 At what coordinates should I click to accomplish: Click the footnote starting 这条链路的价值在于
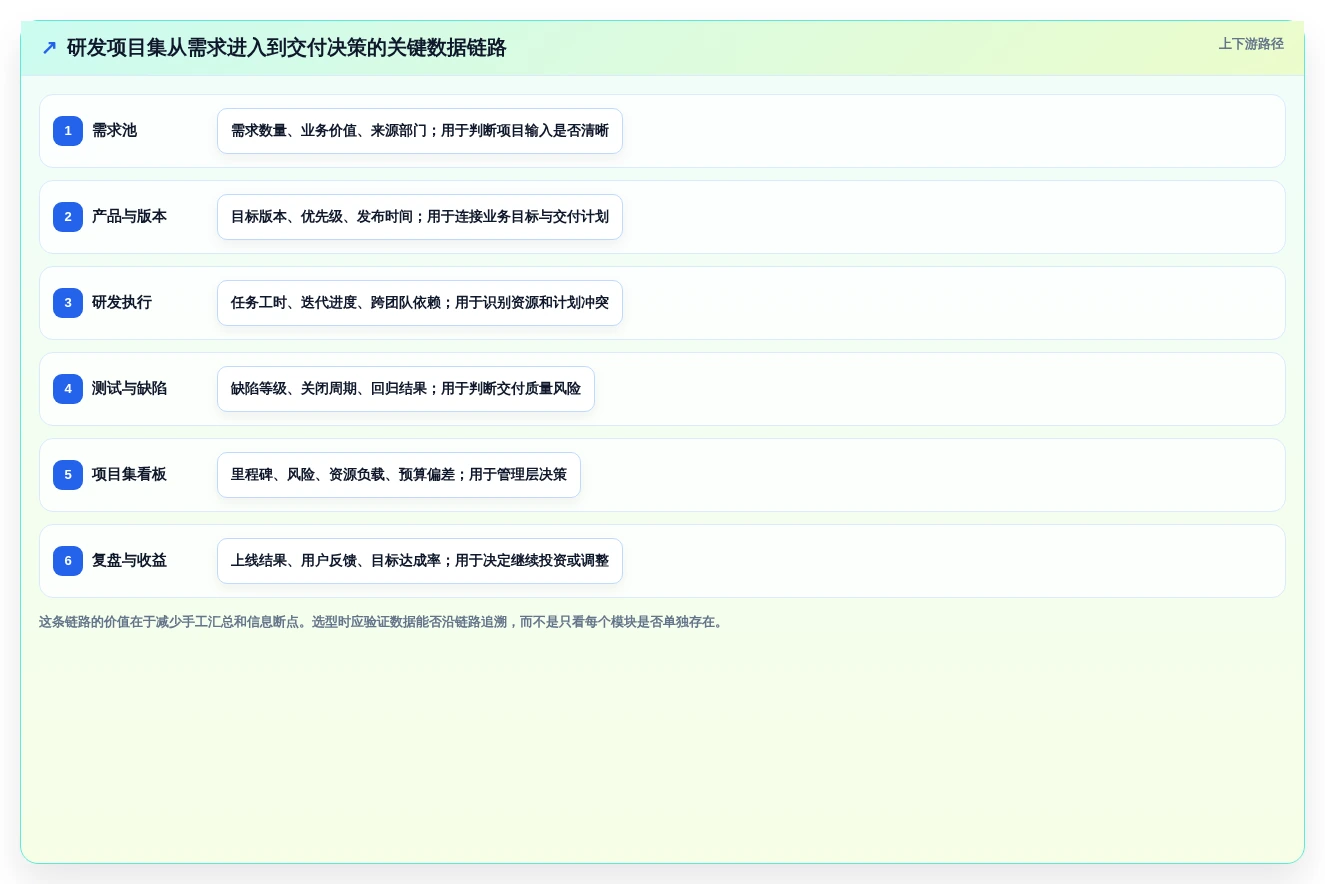(381, 622)
